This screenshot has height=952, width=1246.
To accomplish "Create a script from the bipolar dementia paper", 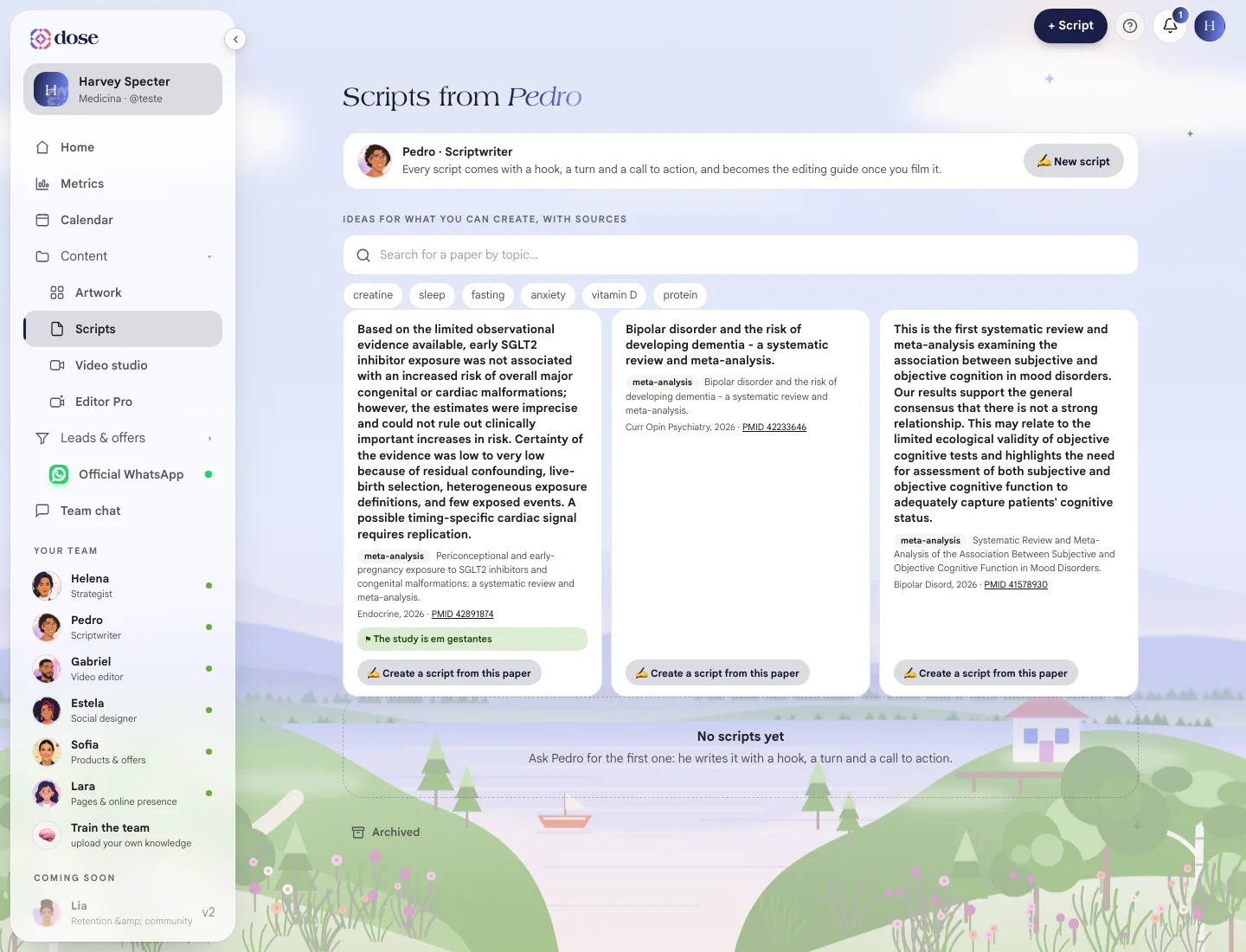I will pyautogui.click(x=717, y=673).
